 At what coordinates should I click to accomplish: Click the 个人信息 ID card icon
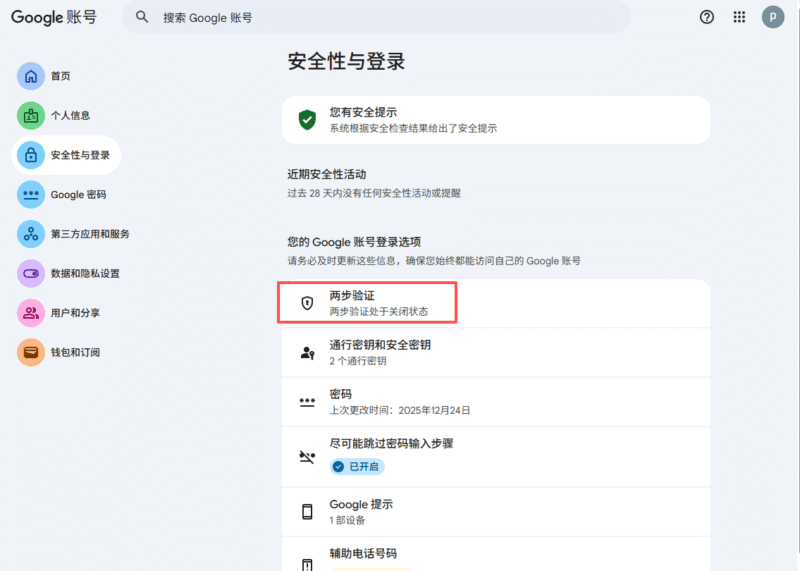tap(31, 115)
